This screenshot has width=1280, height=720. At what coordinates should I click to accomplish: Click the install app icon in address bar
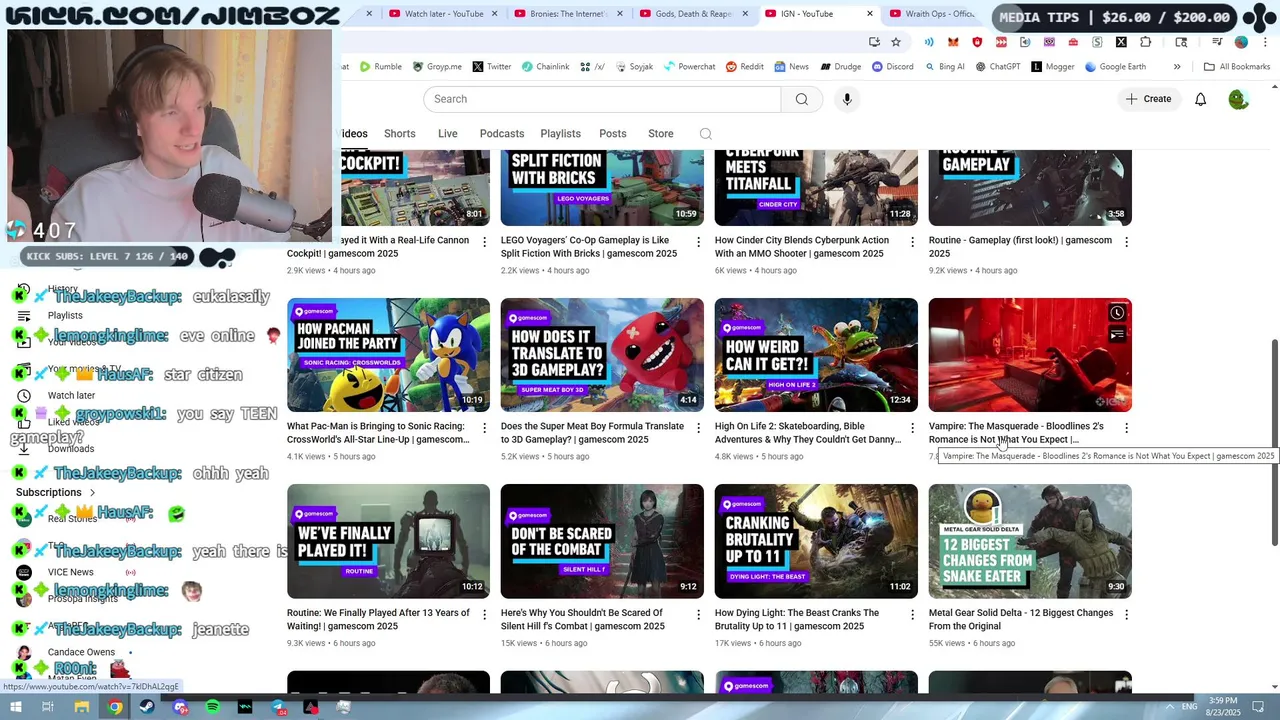(x=874, y=42)
